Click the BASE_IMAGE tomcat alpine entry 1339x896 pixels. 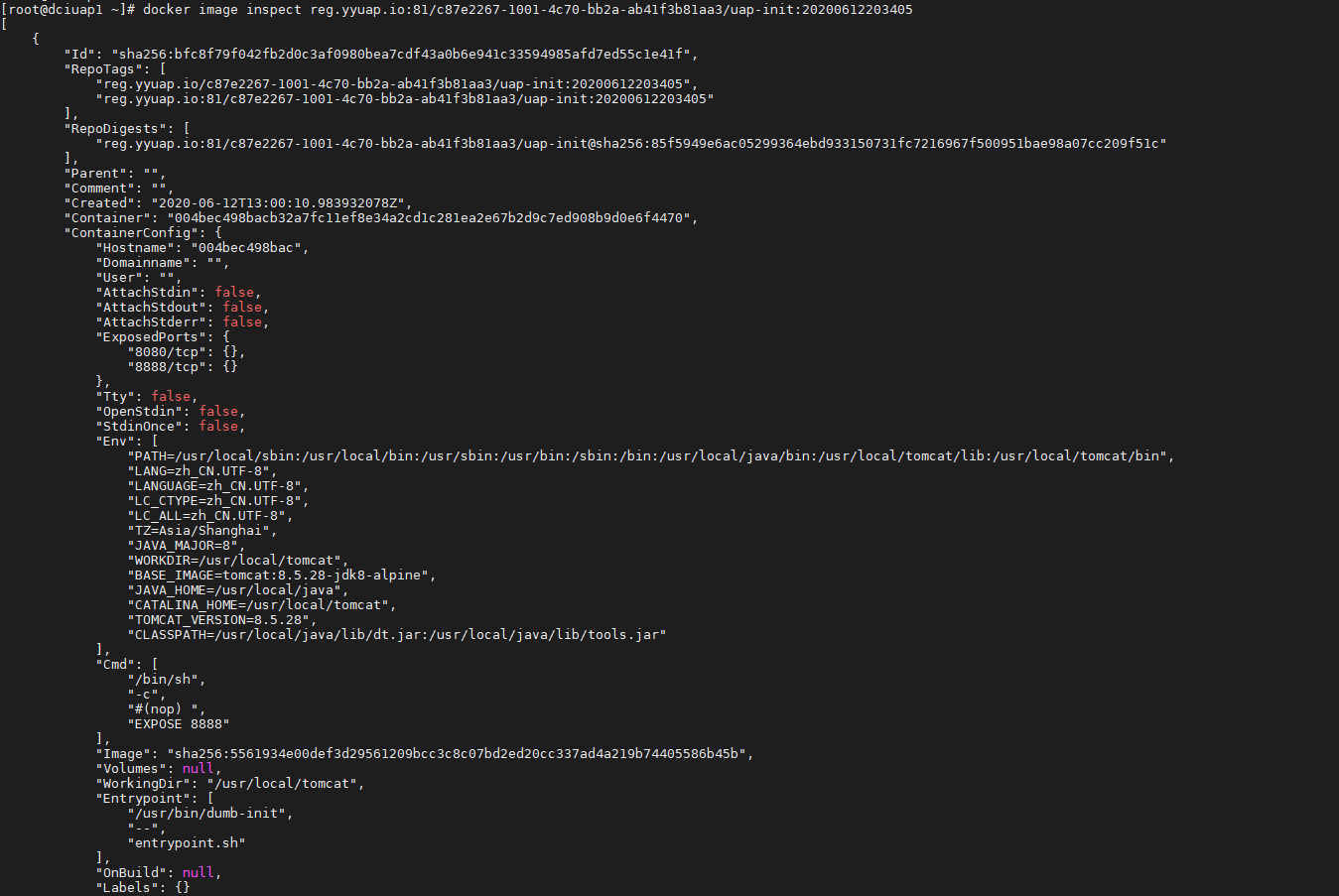point(281,576)
